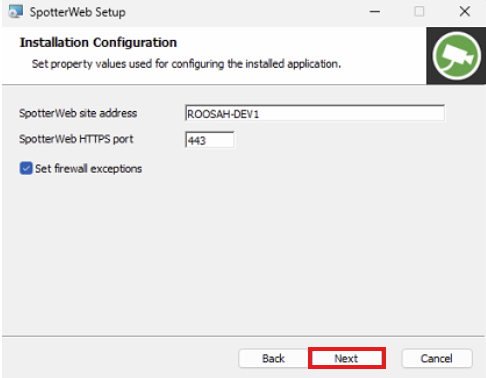Click the SpotterWeb Setup title bar icon
Viewport: 486px width, 378px height.
[15, 12]
